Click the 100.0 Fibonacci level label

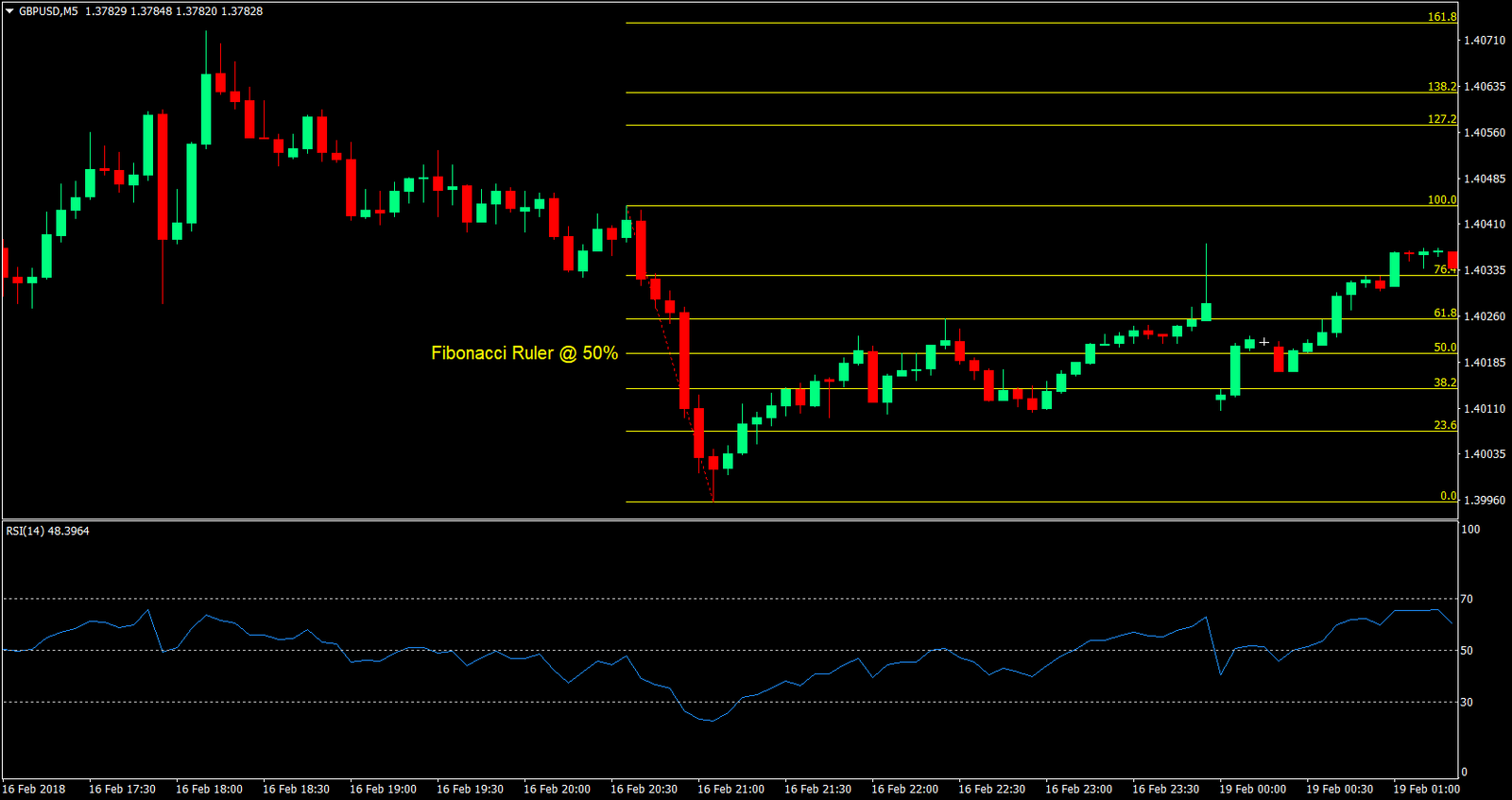1442,199
